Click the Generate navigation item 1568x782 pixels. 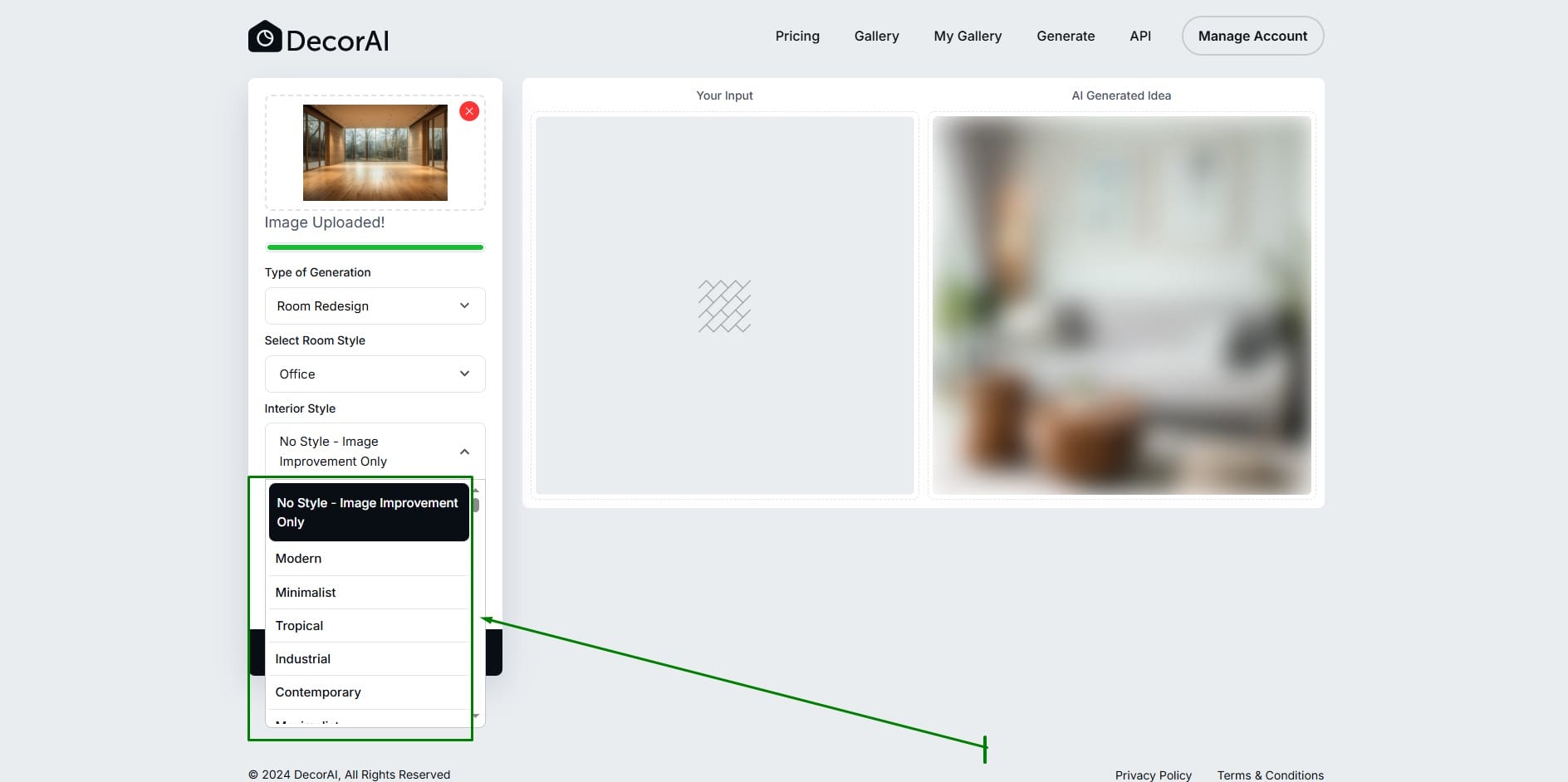tap(1066, 36)
